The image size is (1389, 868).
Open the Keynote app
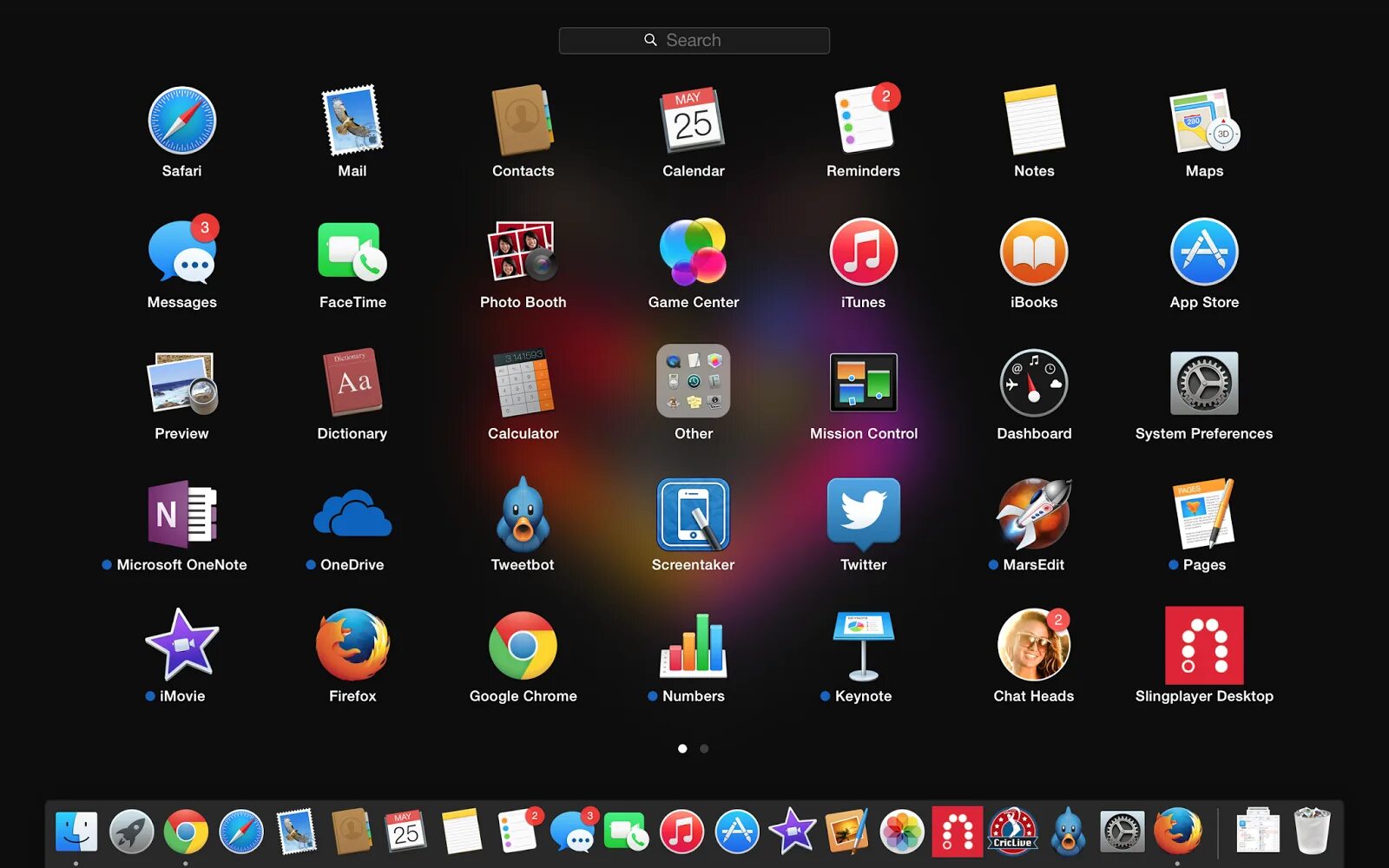[x=864, y=645]
